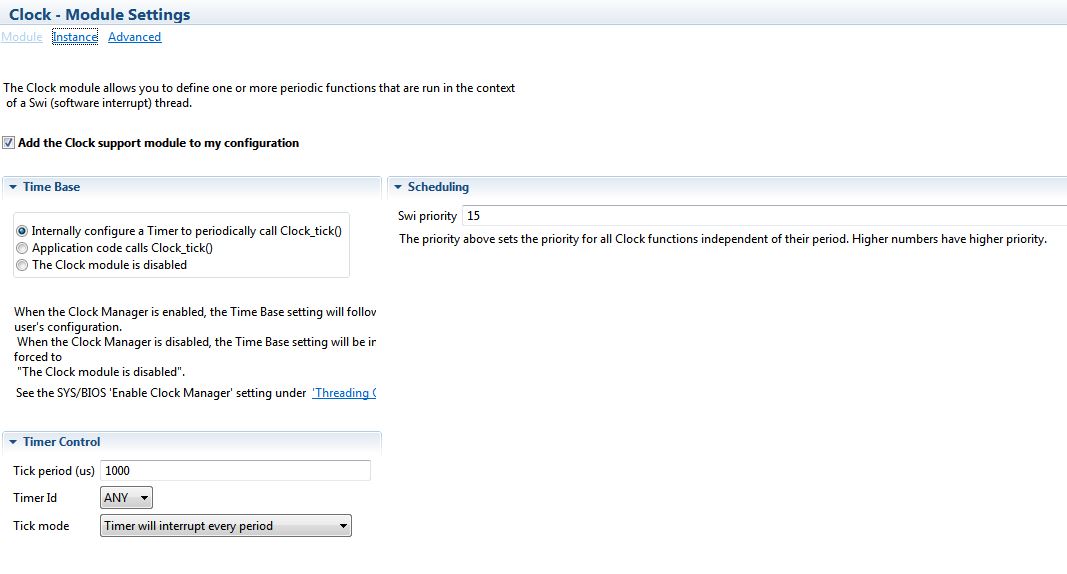The height and width of the screenshot is (574, 1067).
Task: Switch to the Module tab link
Action: pyautogui.click(x=22, y=37)
